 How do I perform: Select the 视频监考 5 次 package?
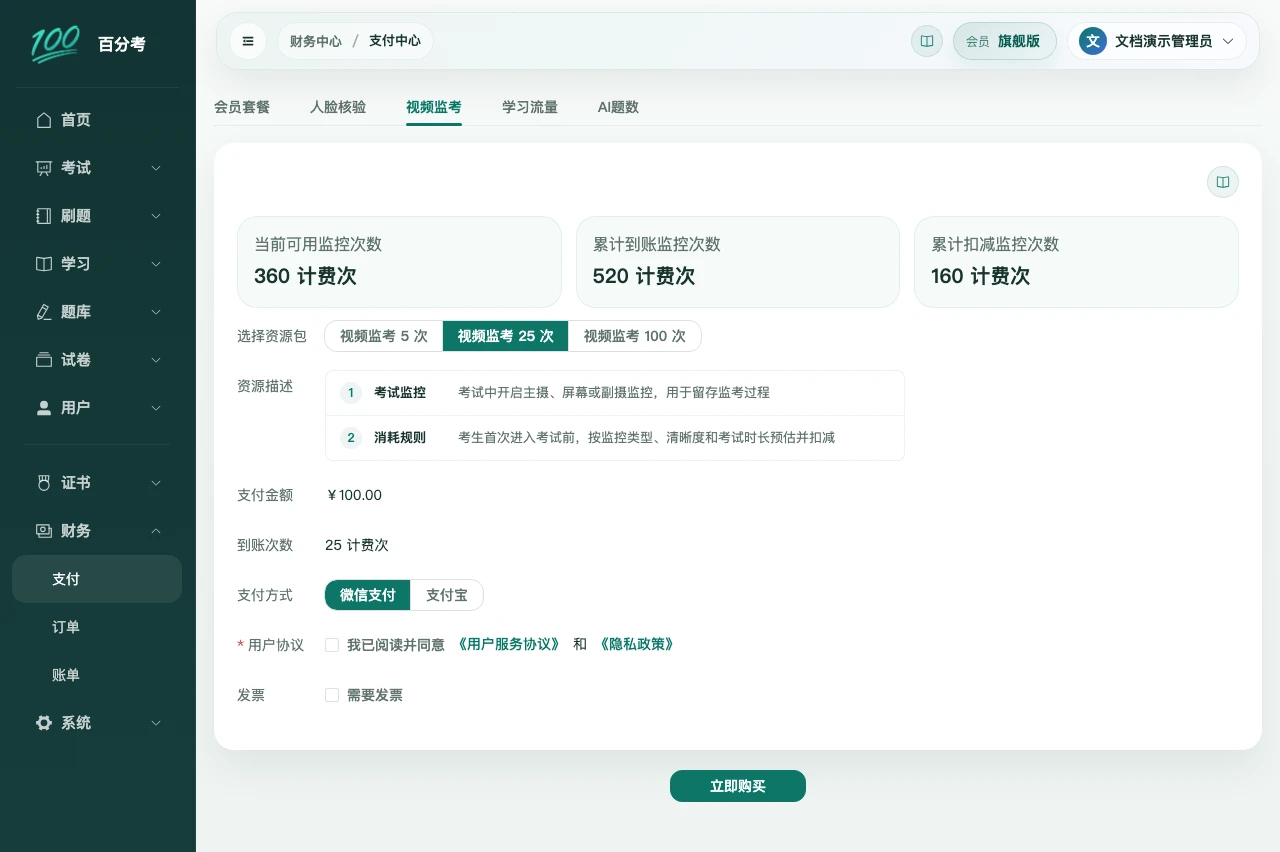click(384, 336)
